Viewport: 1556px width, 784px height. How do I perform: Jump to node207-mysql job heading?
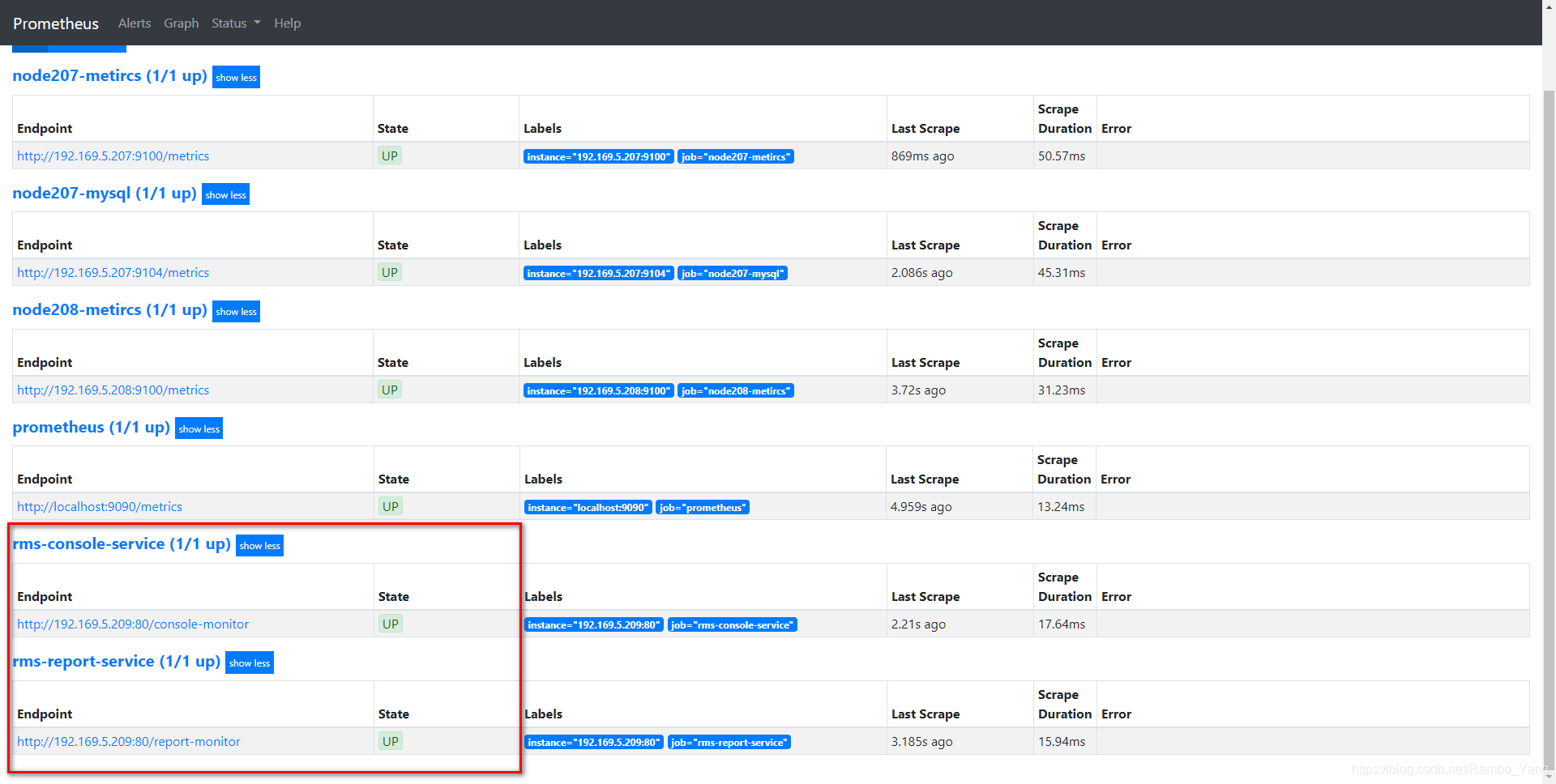click(105, 194)
